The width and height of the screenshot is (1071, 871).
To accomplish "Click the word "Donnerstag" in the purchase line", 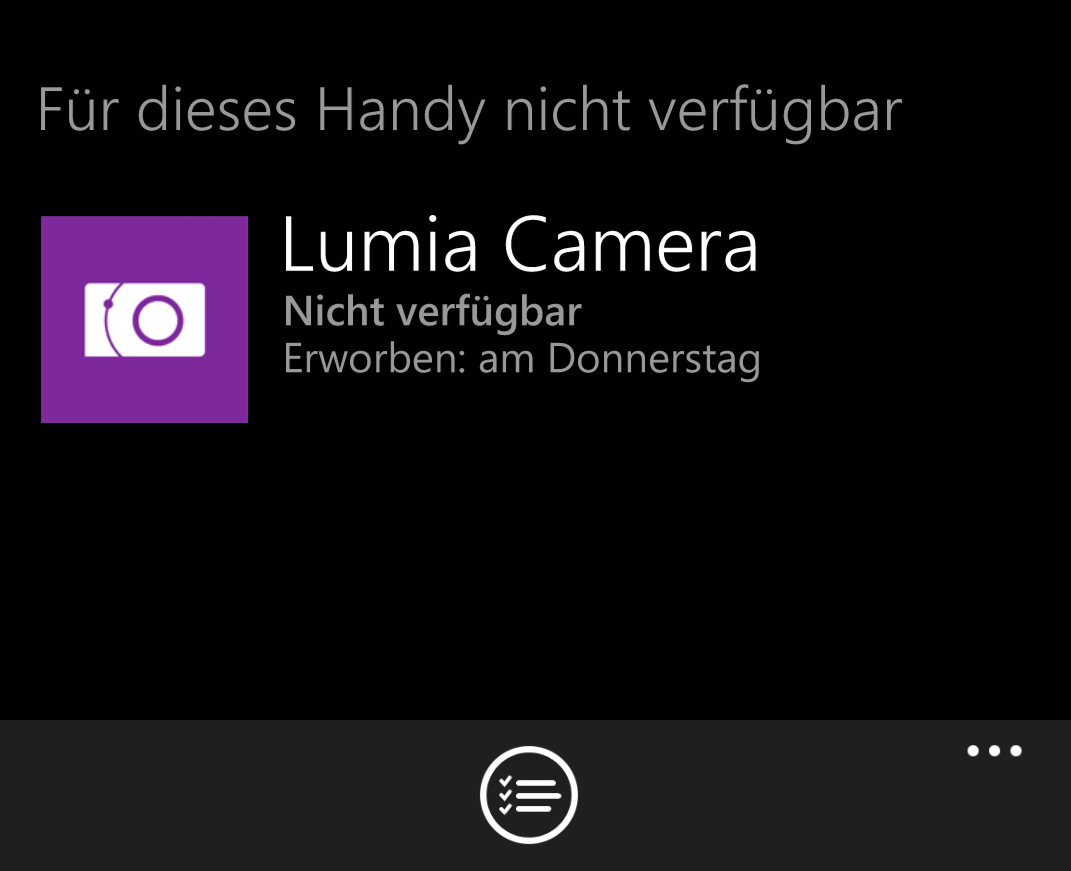I will pyautogui.click(x=654, y=359).
